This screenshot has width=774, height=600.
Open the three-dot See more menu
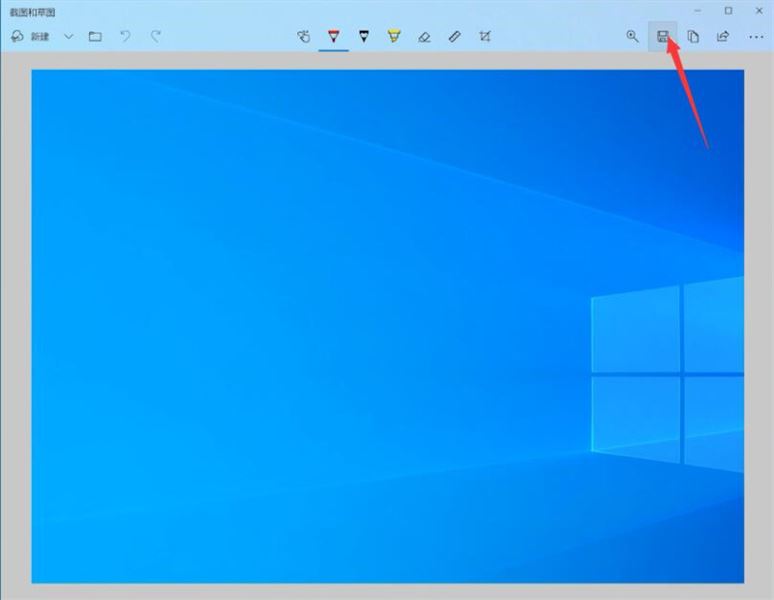[755, 36]
